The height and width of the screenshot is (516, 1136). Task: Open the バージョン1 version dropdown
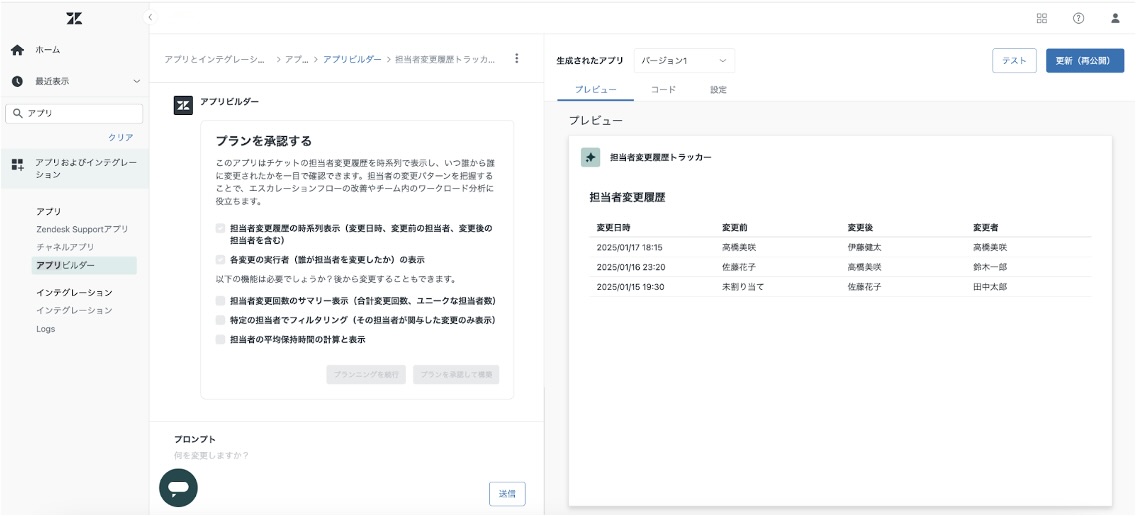684,61
